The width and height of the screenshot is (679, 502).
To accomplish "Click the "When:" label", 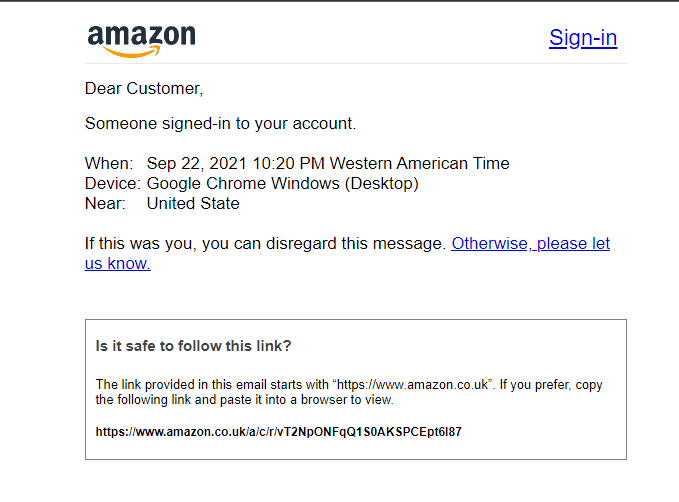I will pyautogui.click(x=108, y=163).
